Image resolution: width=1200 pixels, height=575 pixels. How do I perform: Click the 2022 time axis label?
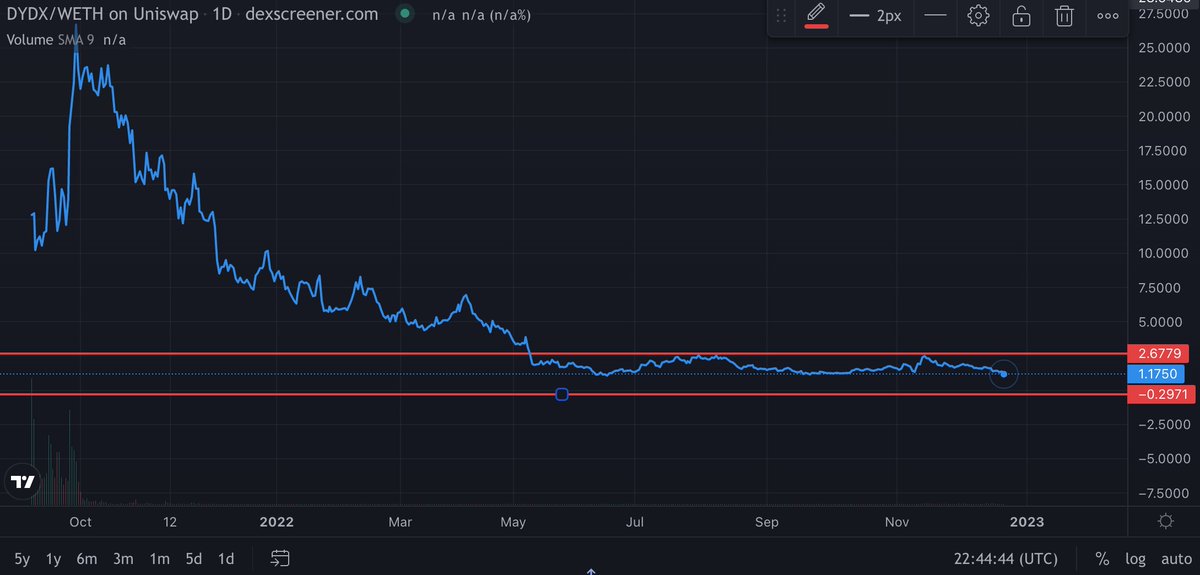pyautogui.click(x=279, y=521)
